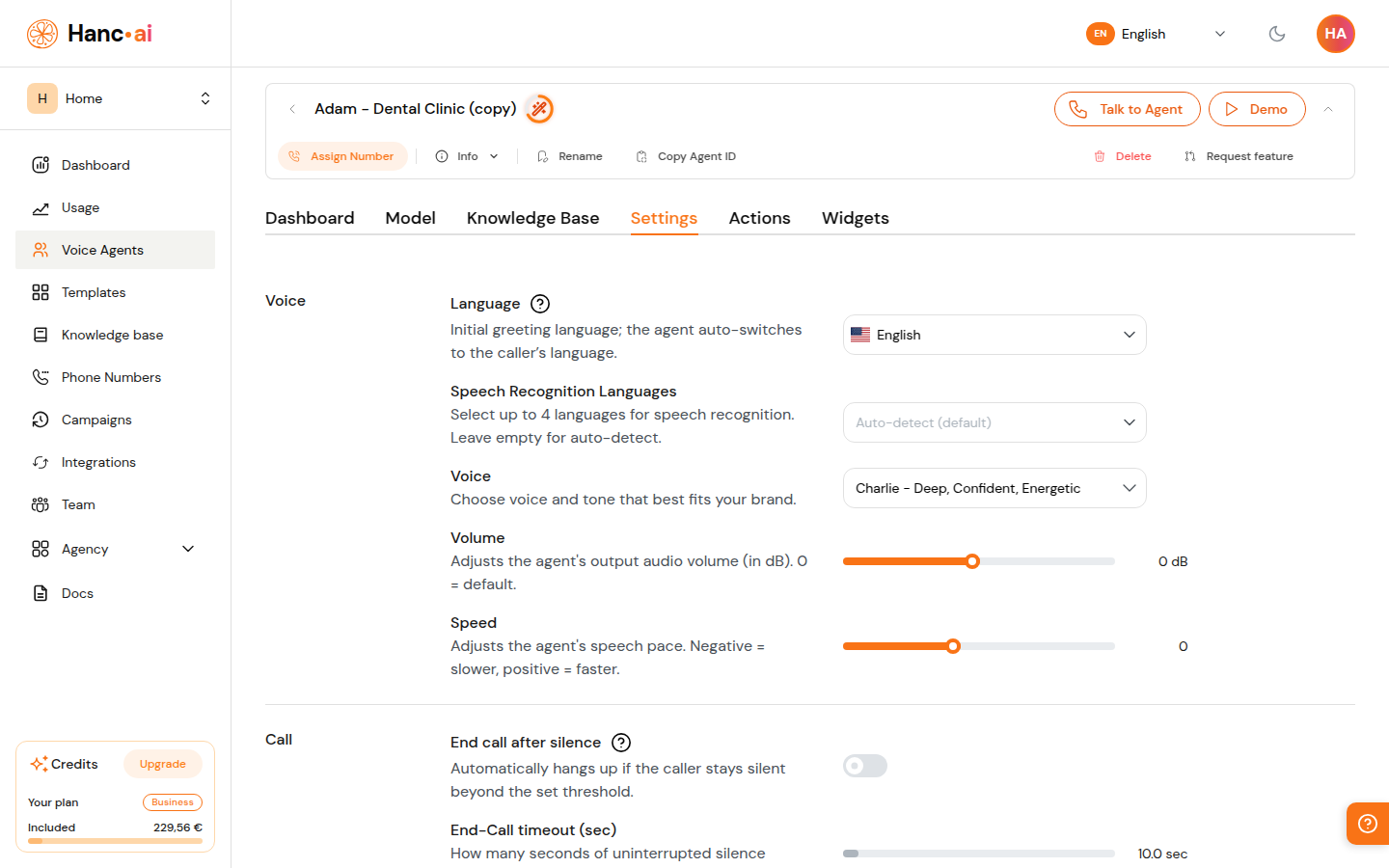Open the orange help question mark widget
The image size is (1389, 868).
coord(1367,824)
